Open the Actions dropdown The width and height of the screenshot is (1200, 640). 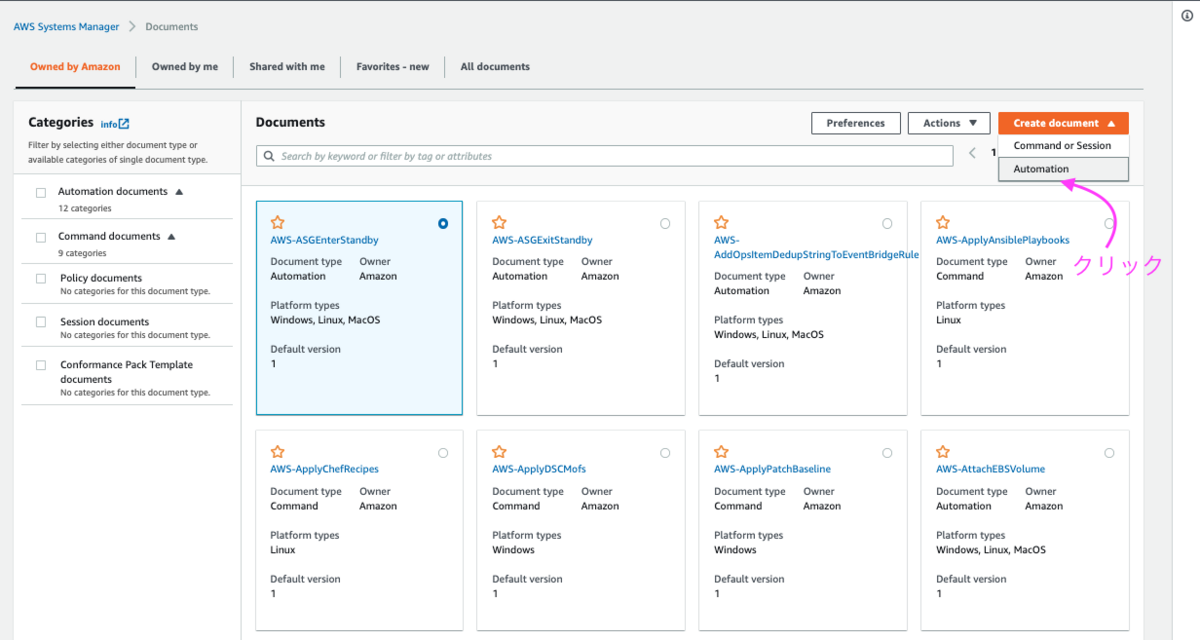coord(949,123)
